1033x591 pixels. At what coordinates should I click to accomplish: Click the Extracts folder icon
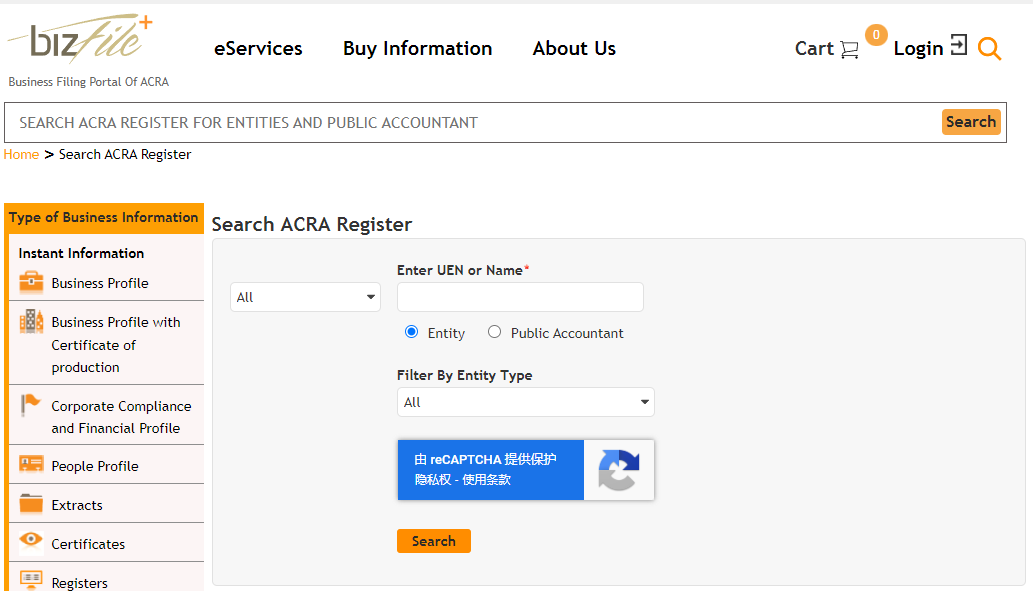tap(31, 504)
